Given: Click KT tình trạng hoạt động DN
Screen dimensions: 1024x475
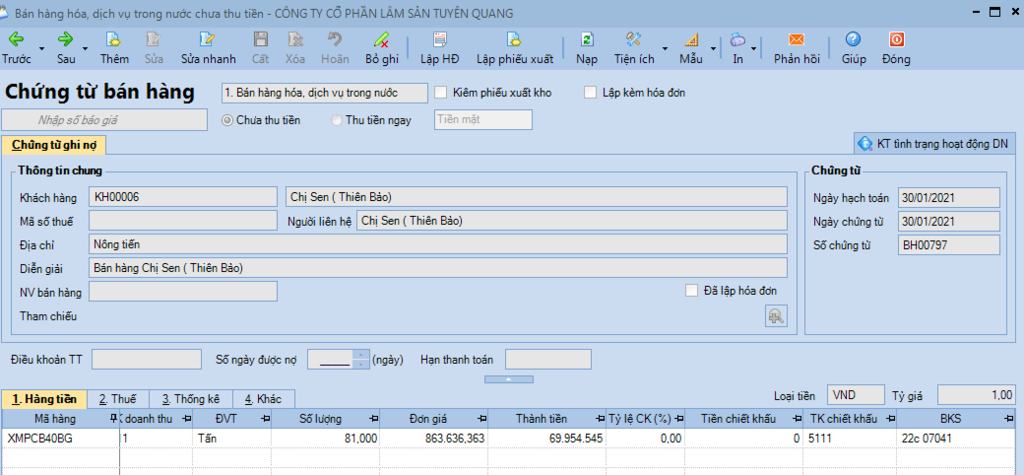Looking at the screenshot, I should [x=935, y=144].
